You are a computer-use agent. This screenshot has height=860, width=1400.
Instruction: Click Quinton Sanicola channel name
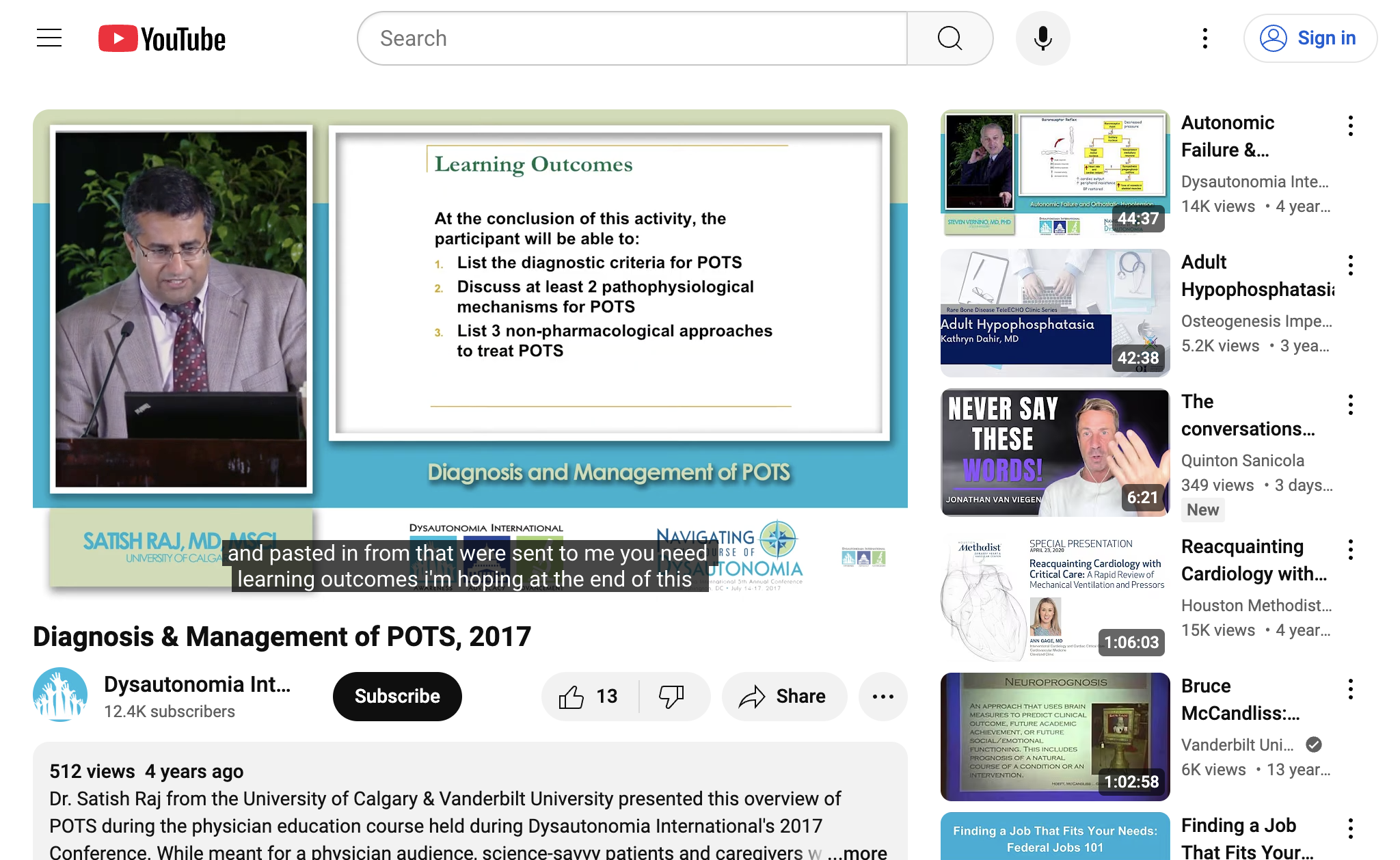pyautogui.click(x=1243, y=461)
